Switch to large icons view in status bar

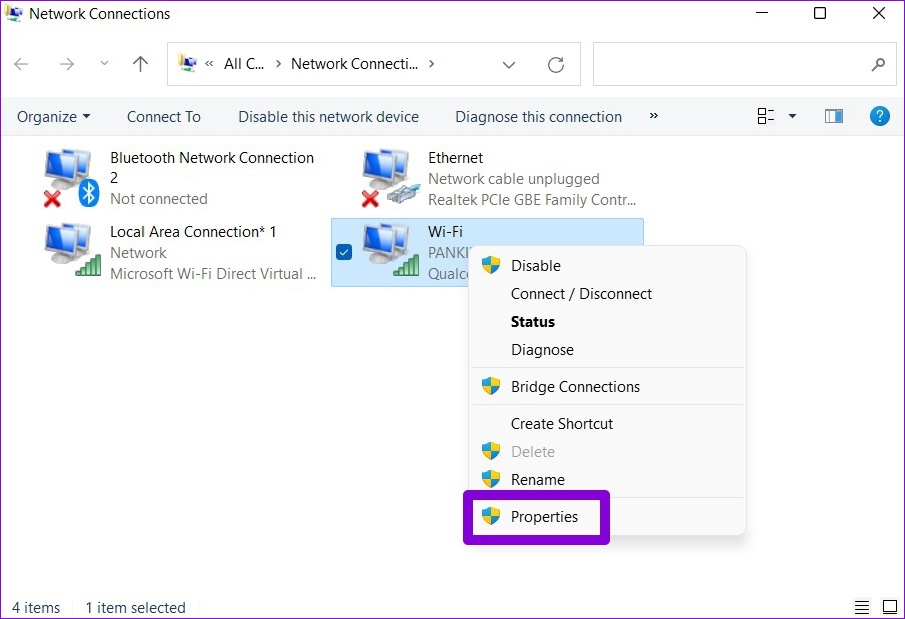889,607
